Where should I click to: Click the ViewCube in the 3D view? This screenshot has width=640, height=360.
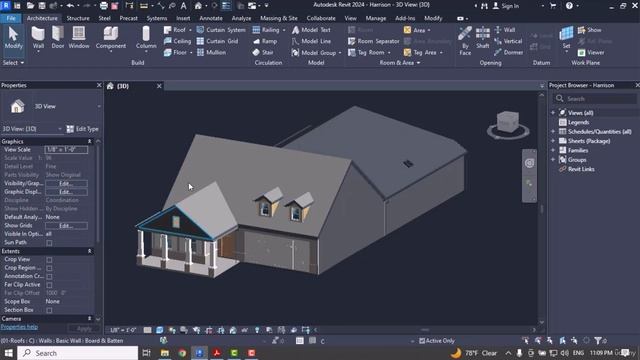508,122
